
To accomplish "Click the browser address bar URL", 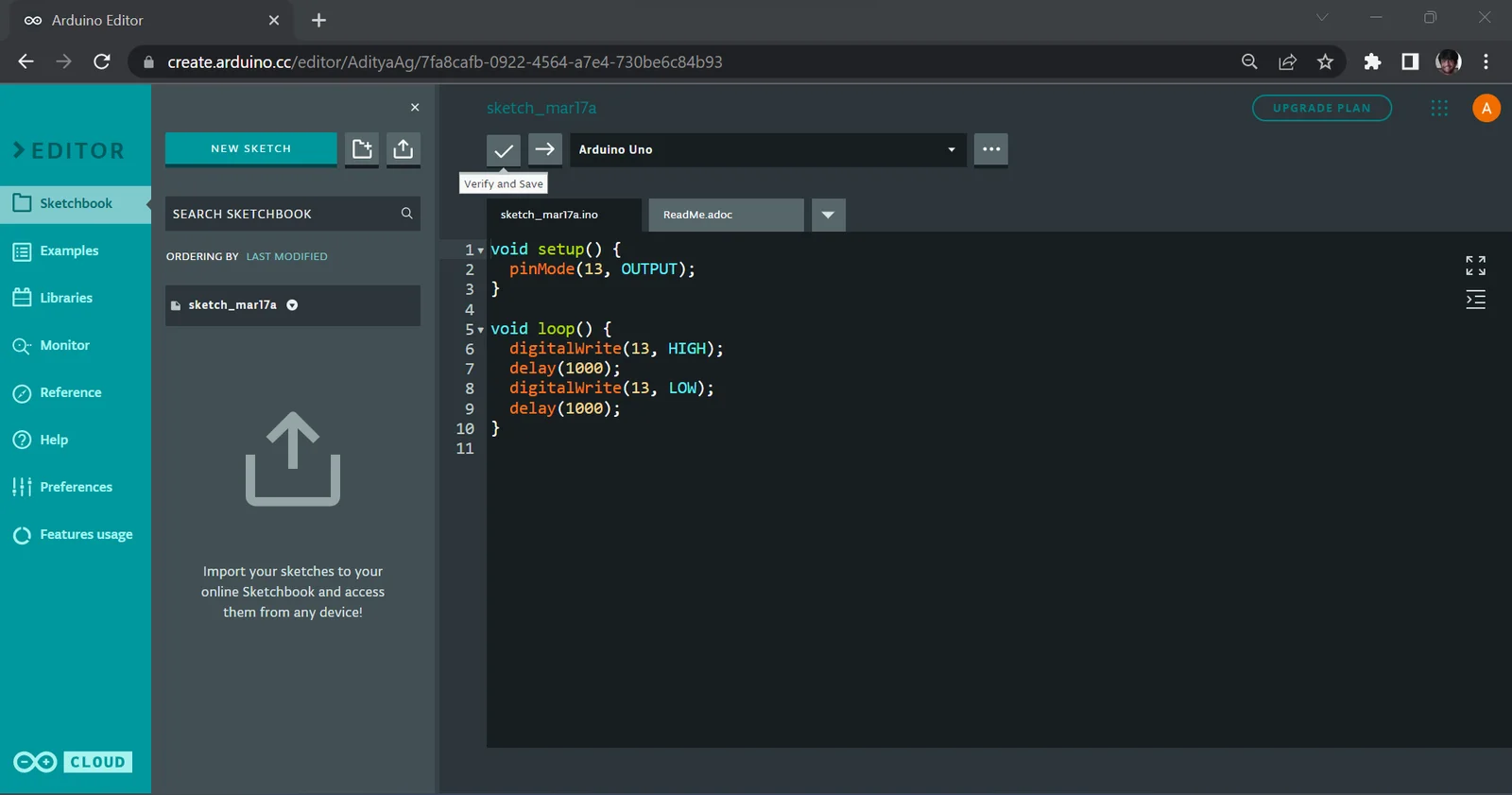I will (x=444, y=61).
